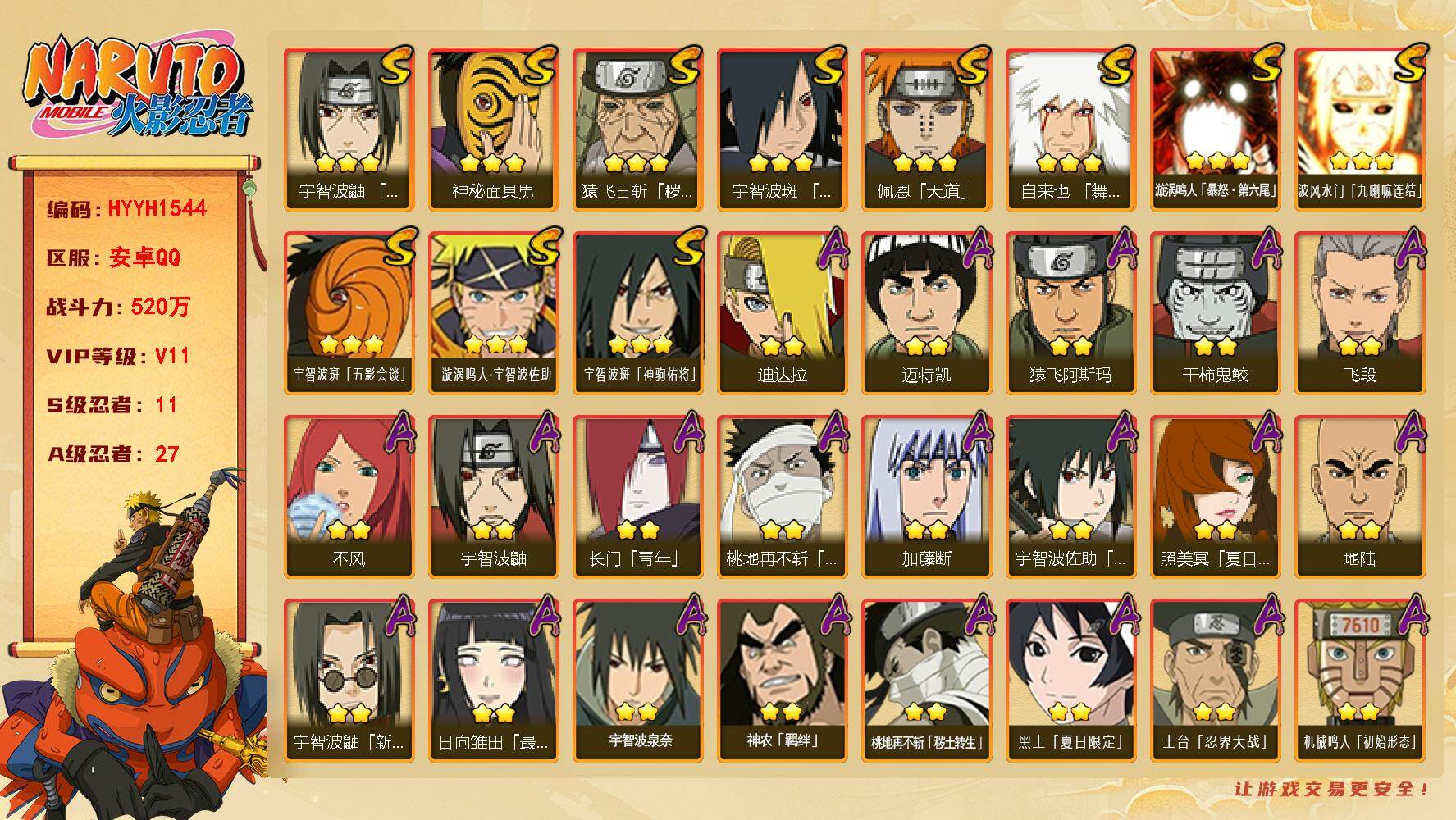
Task: Select the 神秘面具男 ninja card
Action: [493, 129]
